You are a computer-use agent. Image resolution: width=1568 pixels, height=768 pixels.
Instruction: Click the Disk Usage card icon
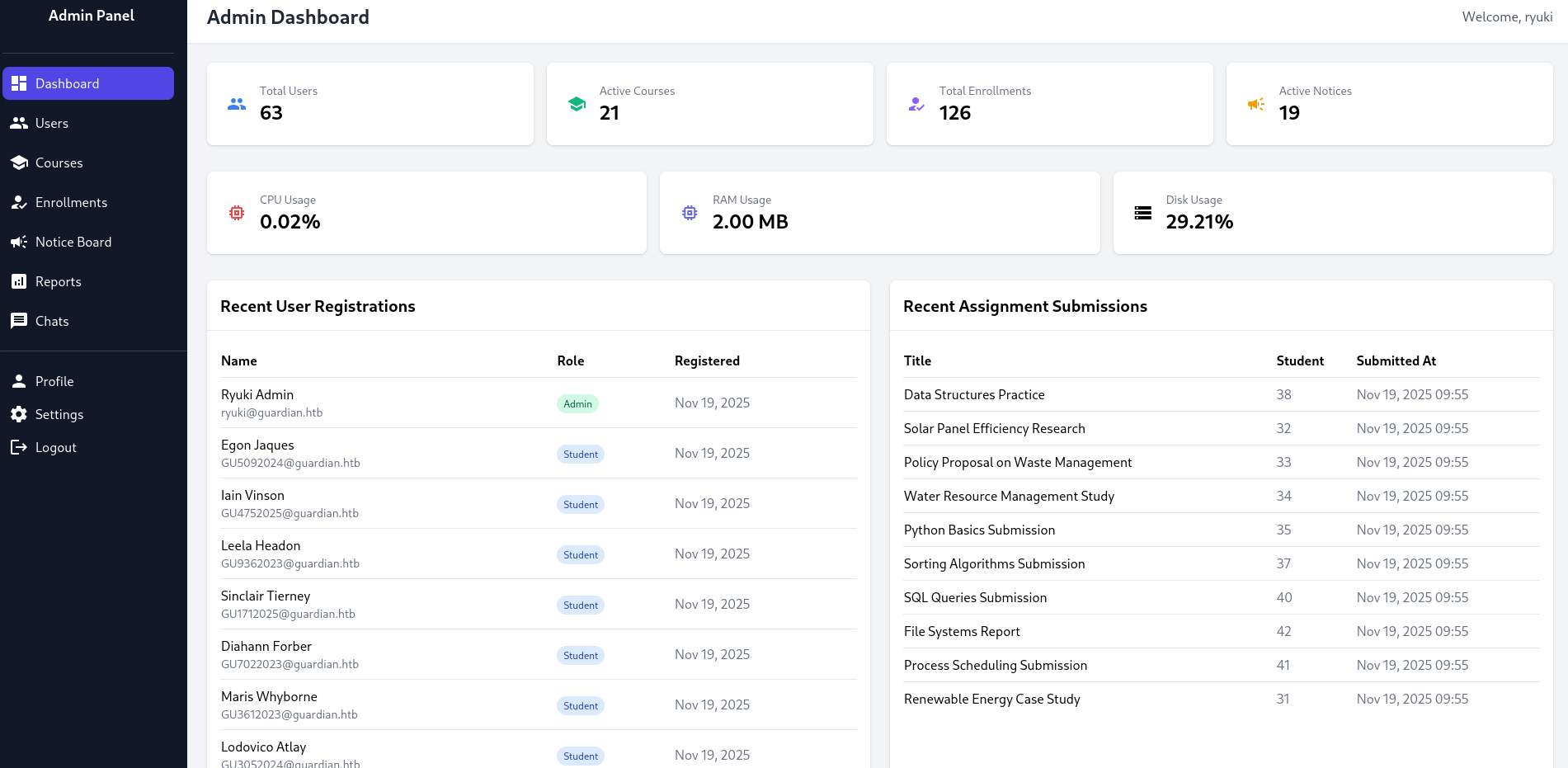pyautogui.click(x=1143, y=212)
